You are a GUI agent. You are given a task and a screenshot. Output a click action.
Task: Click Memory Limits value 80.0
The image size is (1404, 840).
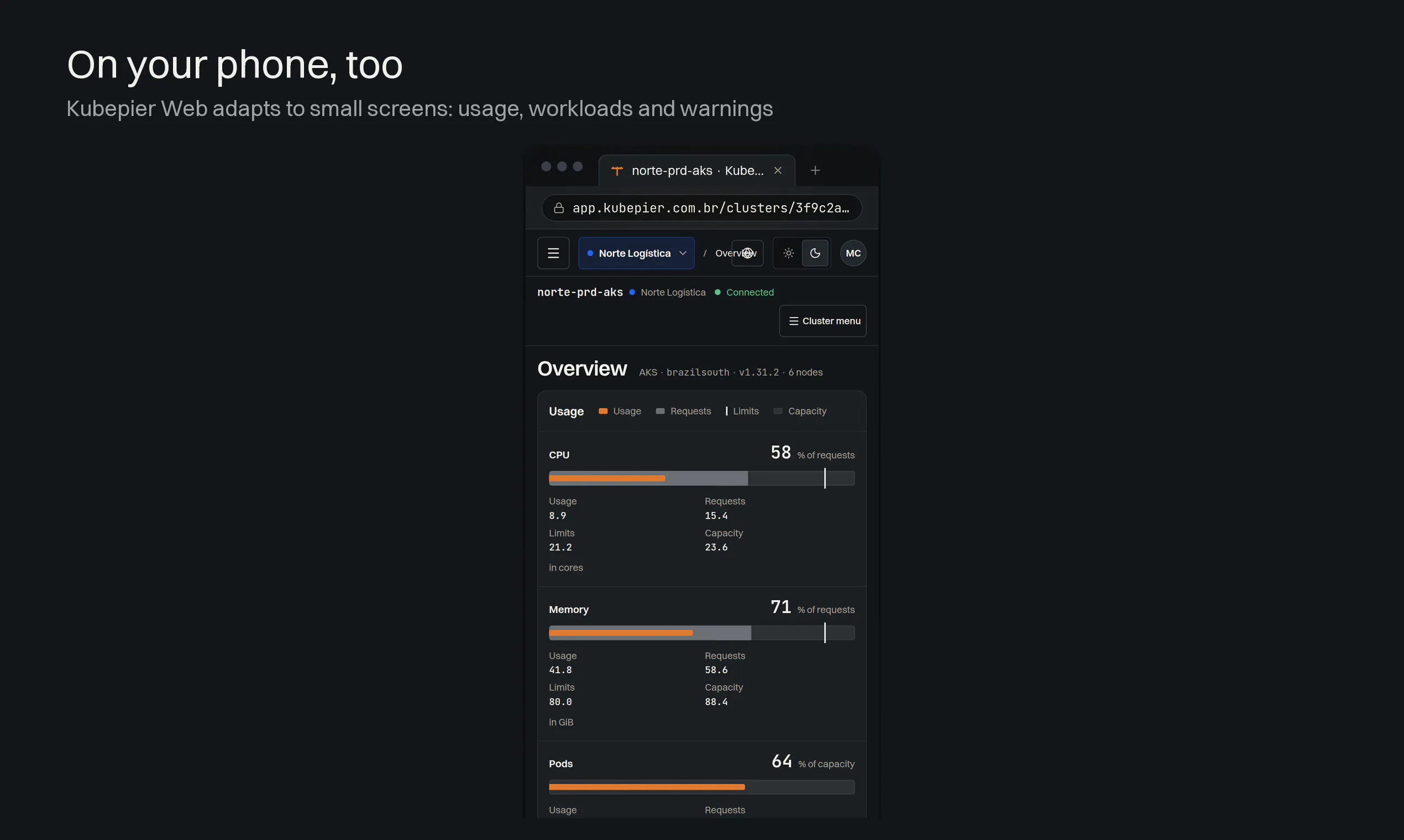[x=560, y=701]
